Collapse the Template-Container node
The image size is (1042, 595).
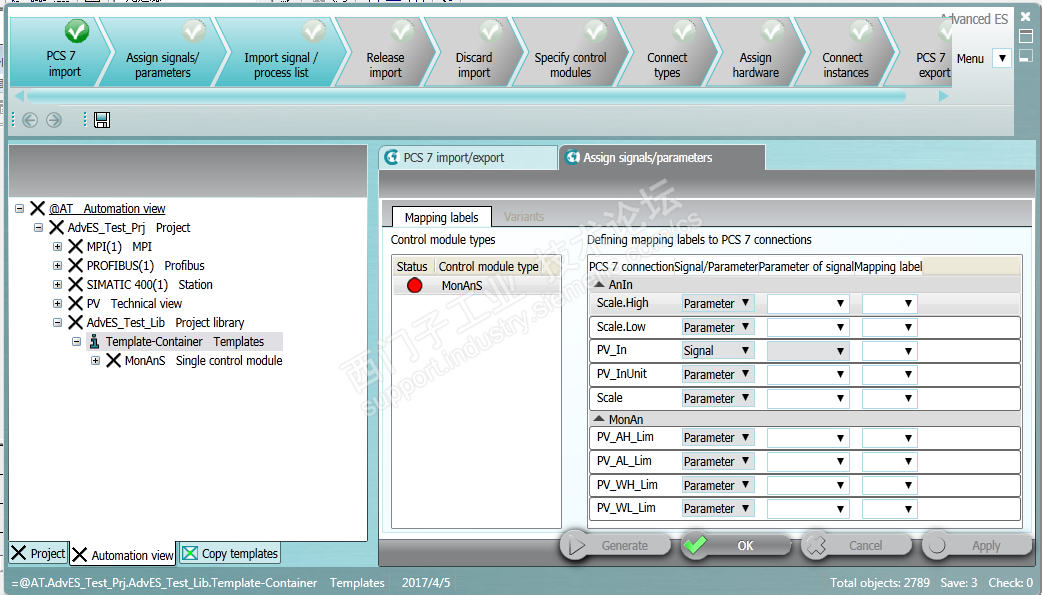[x=76, y=342]
